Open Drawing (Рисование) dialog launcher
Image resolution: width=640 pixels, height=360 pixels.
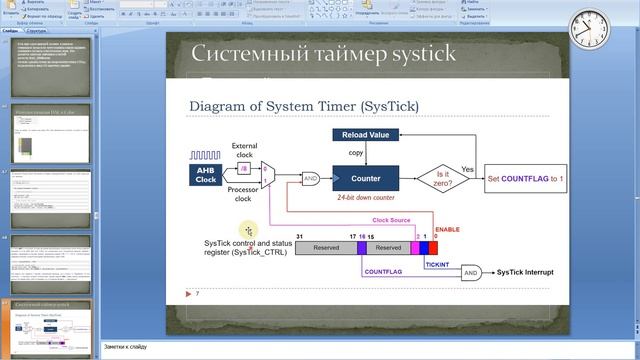(456, 23)
